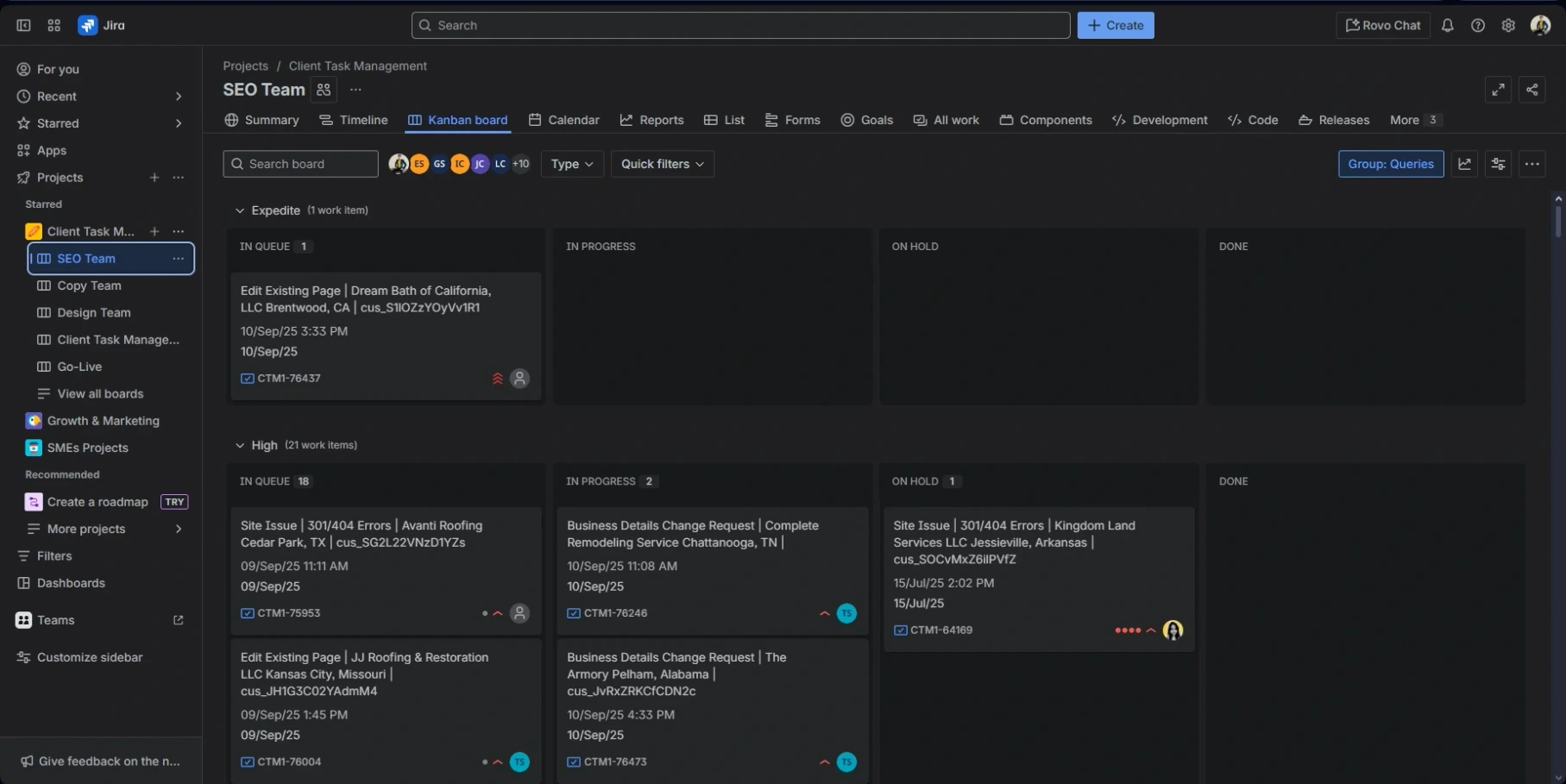1566x784 pixels.
Task: Open the help question mark icon
Action: point(1478,25)
